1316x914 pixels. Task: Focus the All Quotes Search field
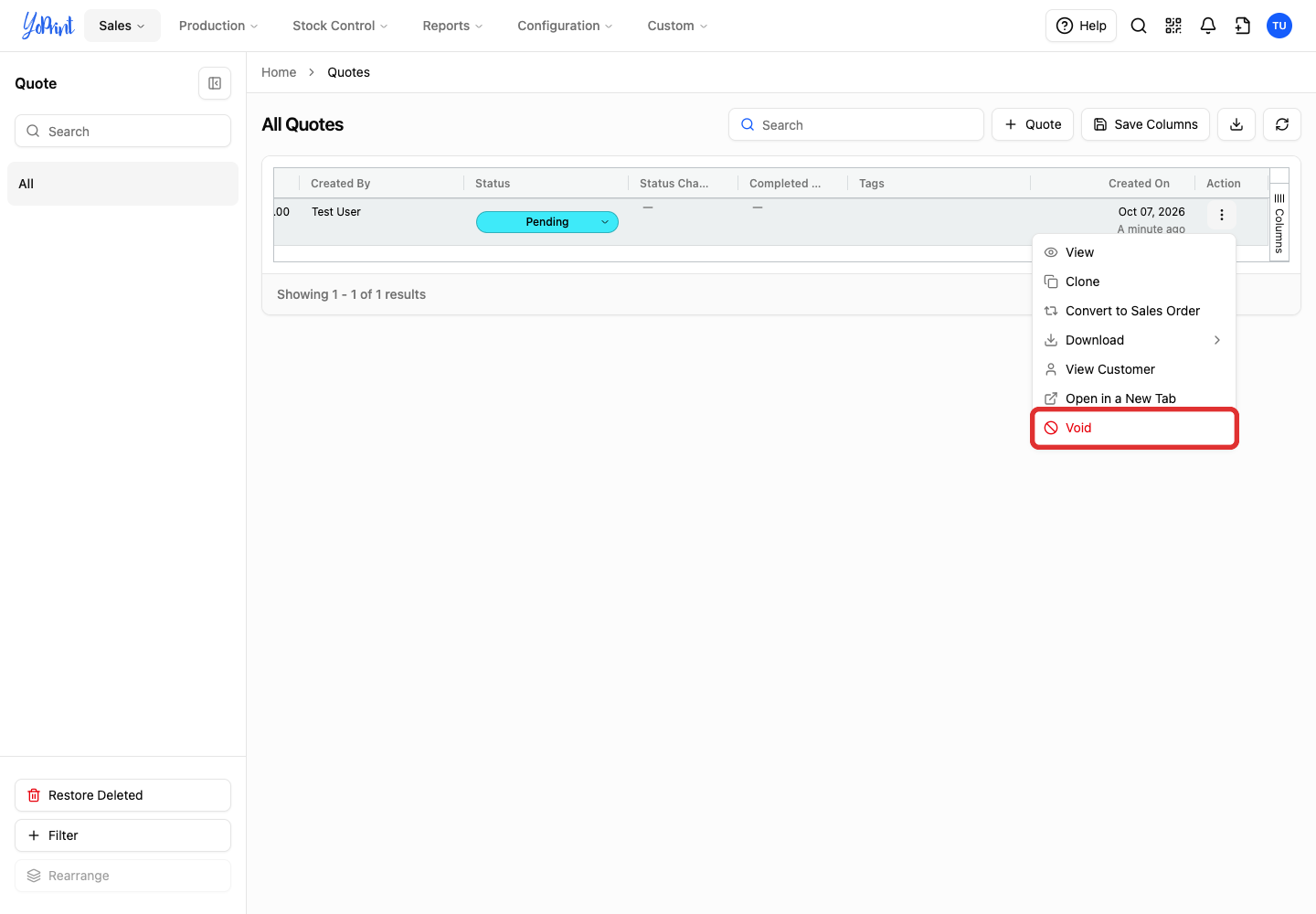856,124
